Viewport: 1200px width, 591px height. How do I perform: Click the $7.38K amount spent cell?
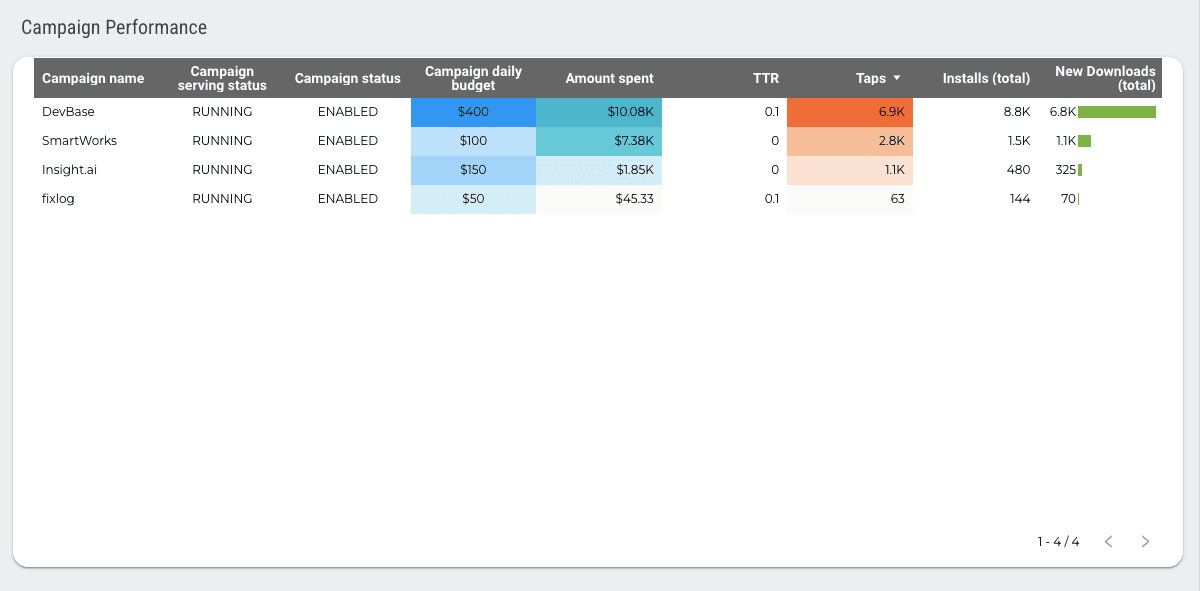pos(599,141)
